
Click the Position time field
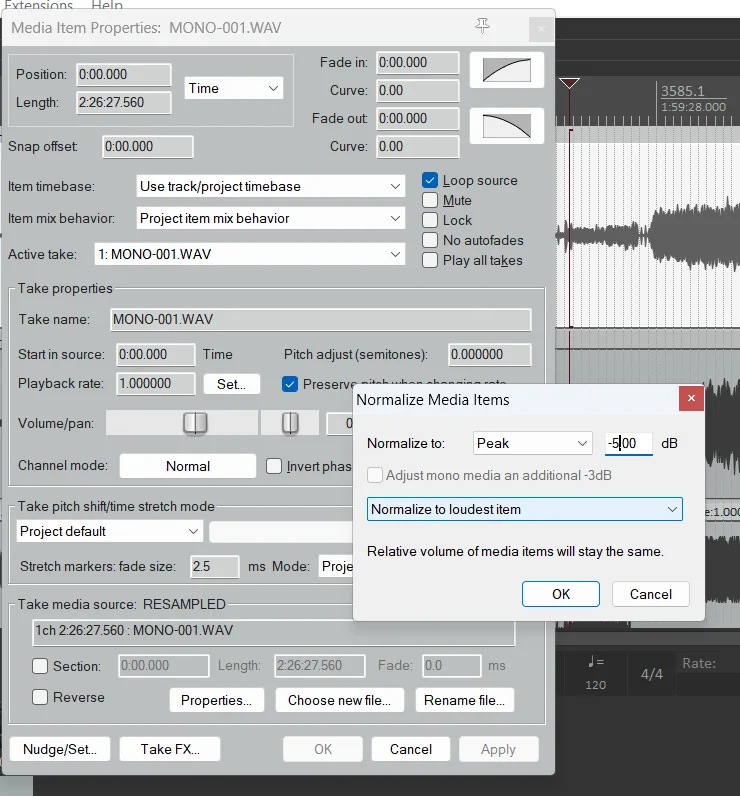click(124, 75)
